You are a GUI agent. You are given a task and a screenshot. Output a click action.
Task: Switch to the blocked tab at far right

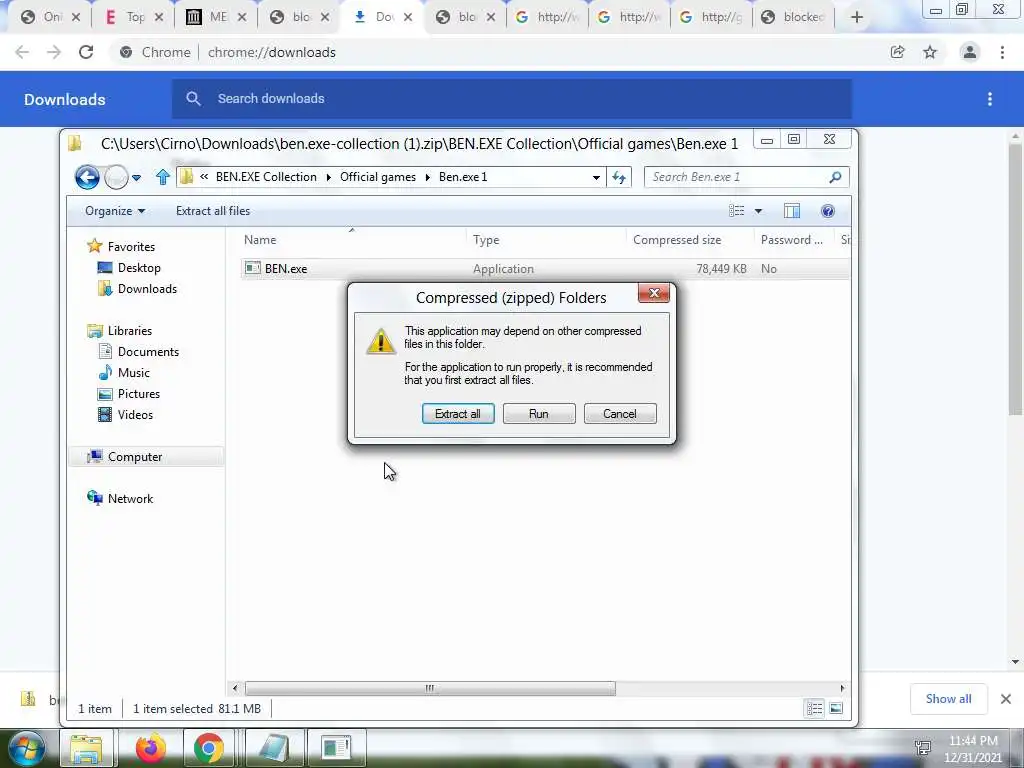[x=793, y=17]
